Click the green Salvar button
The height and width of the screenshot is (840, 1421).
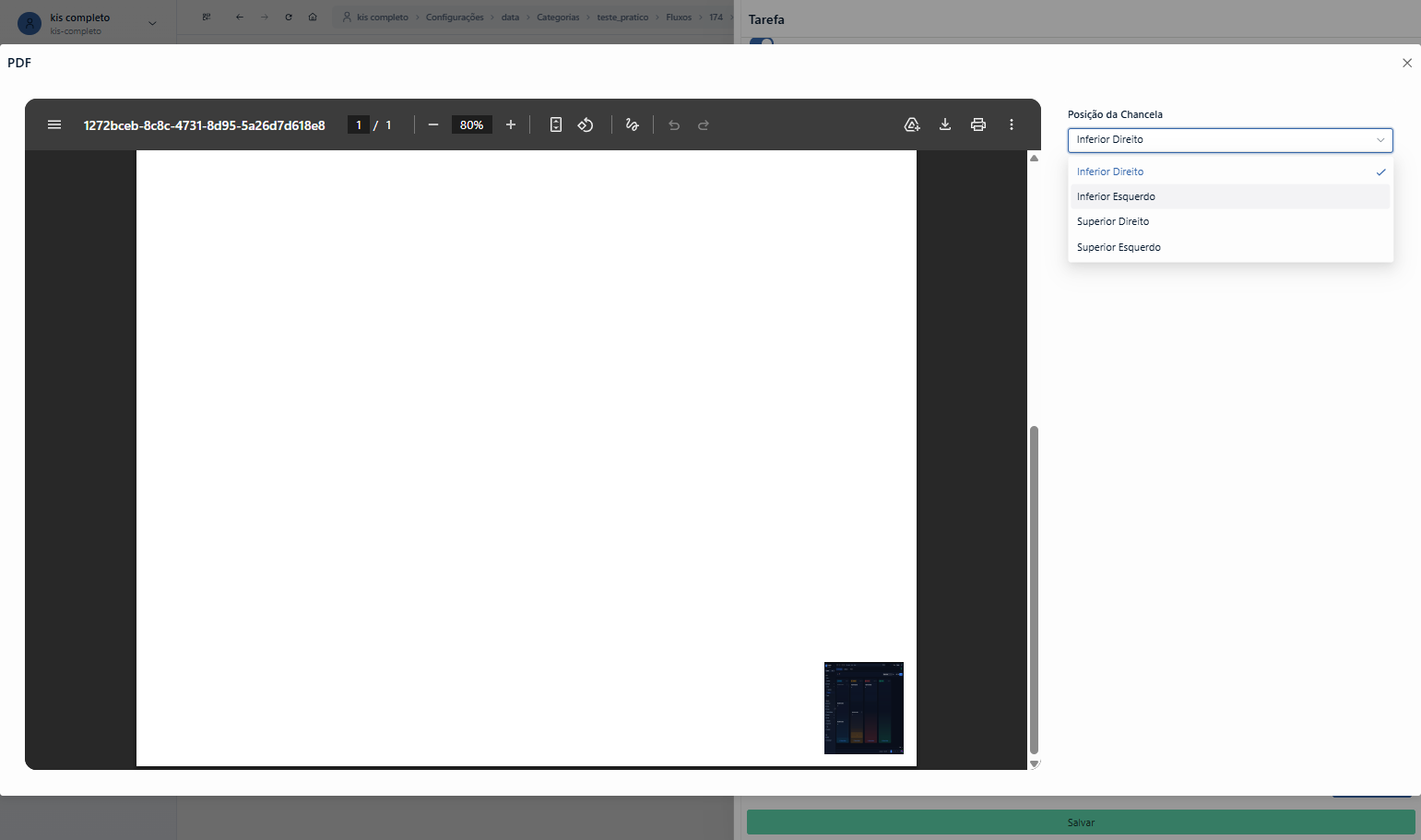(x=1081, y=822)
